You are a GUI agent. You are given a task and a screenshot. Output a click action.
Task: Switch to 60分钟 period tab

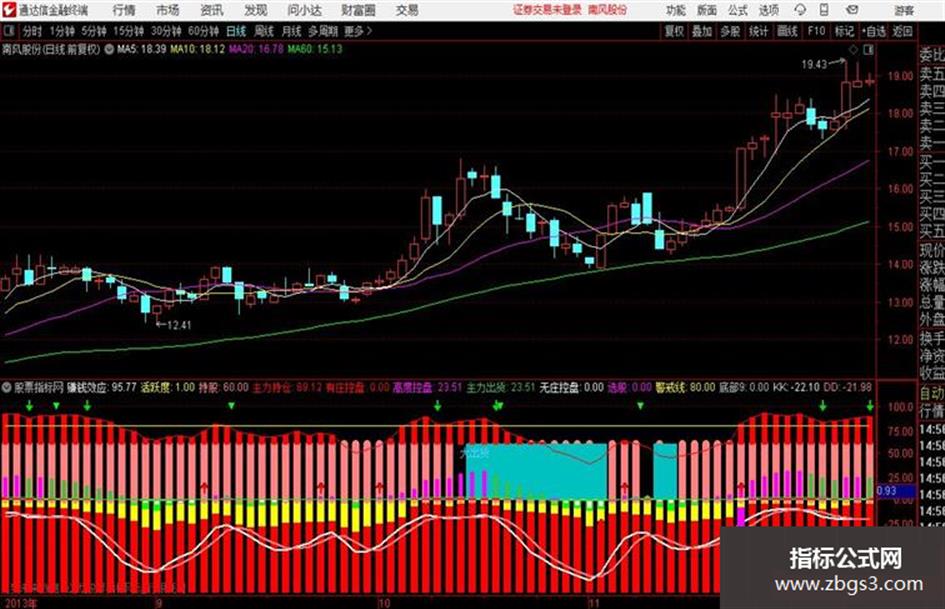coord(203,31)
